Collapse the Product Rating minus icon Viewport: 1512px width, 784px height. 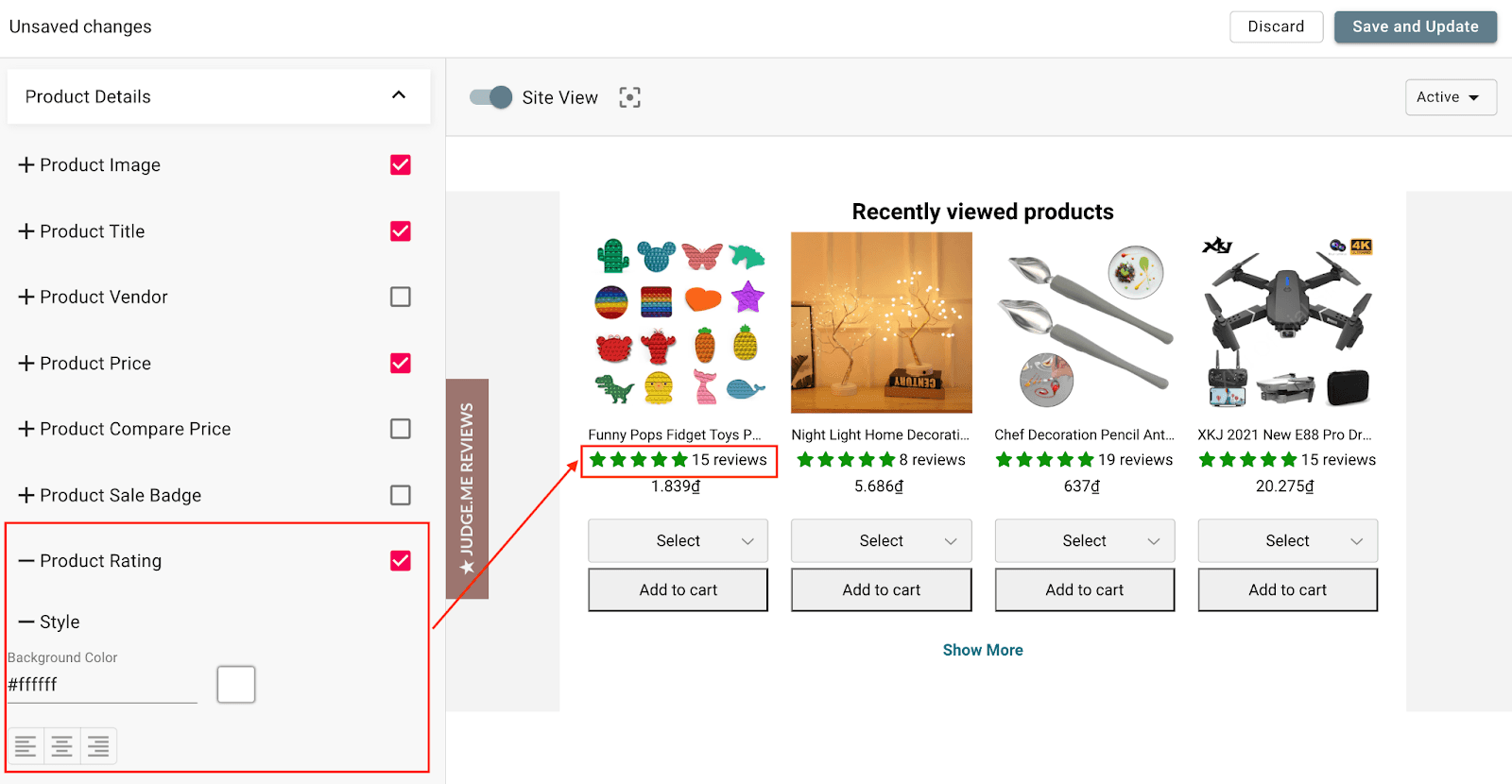pyautogui.click(x=26, y=561)
